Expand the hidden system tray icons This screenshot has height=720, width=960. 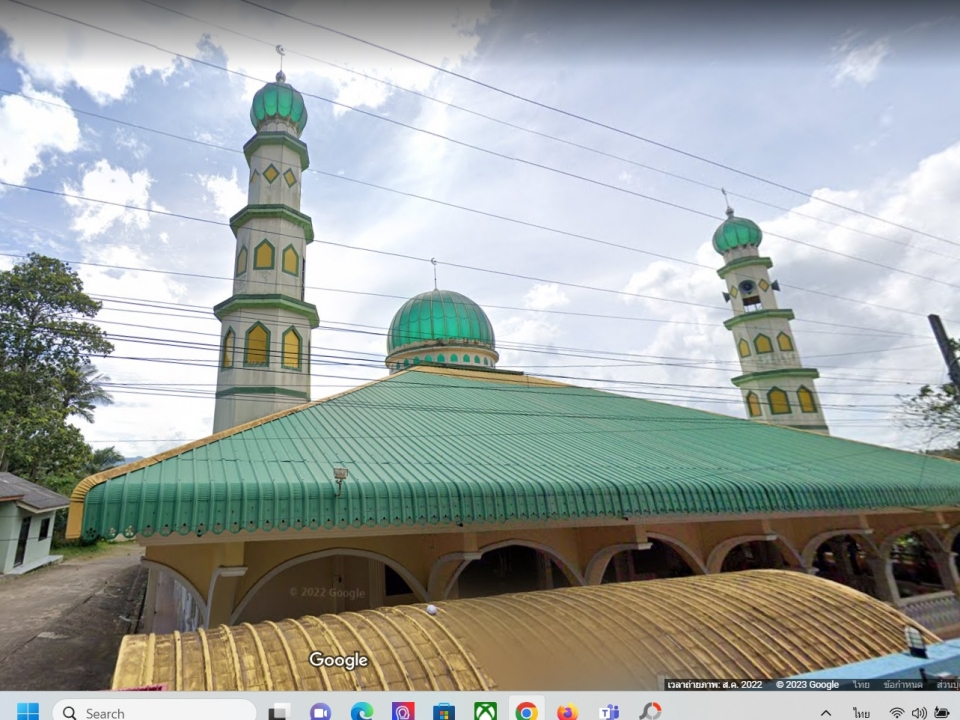[x=826, y=713]
